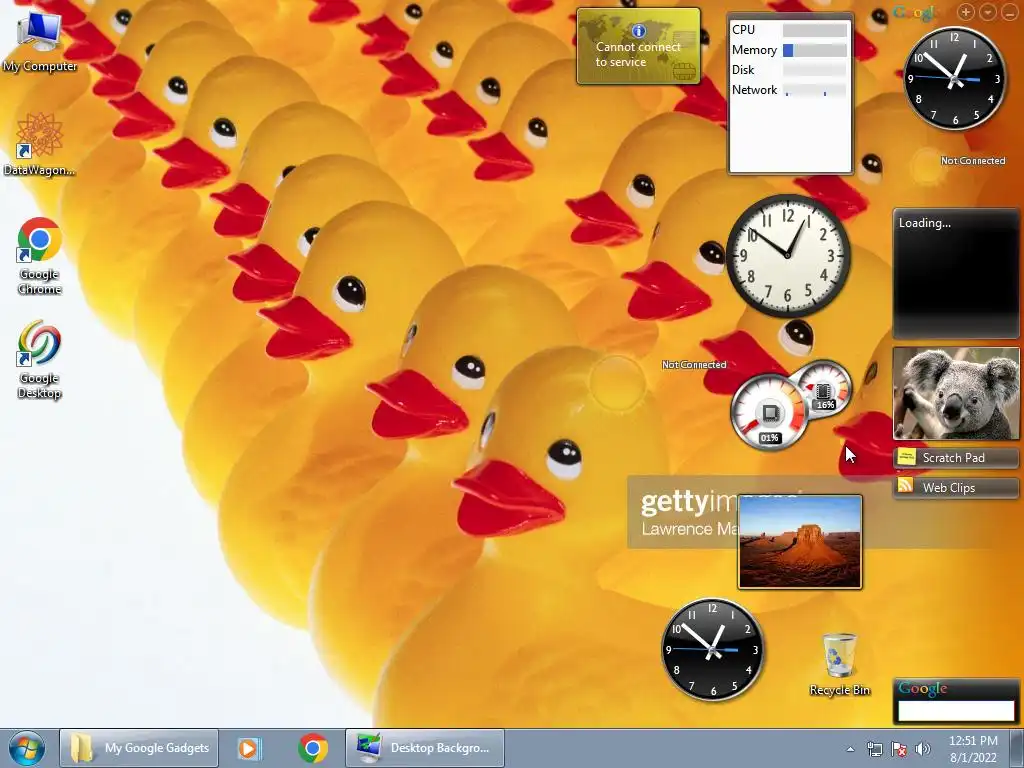Click the Disk label in system monitor gadget
1024x768 pixels.
(743, 70)
